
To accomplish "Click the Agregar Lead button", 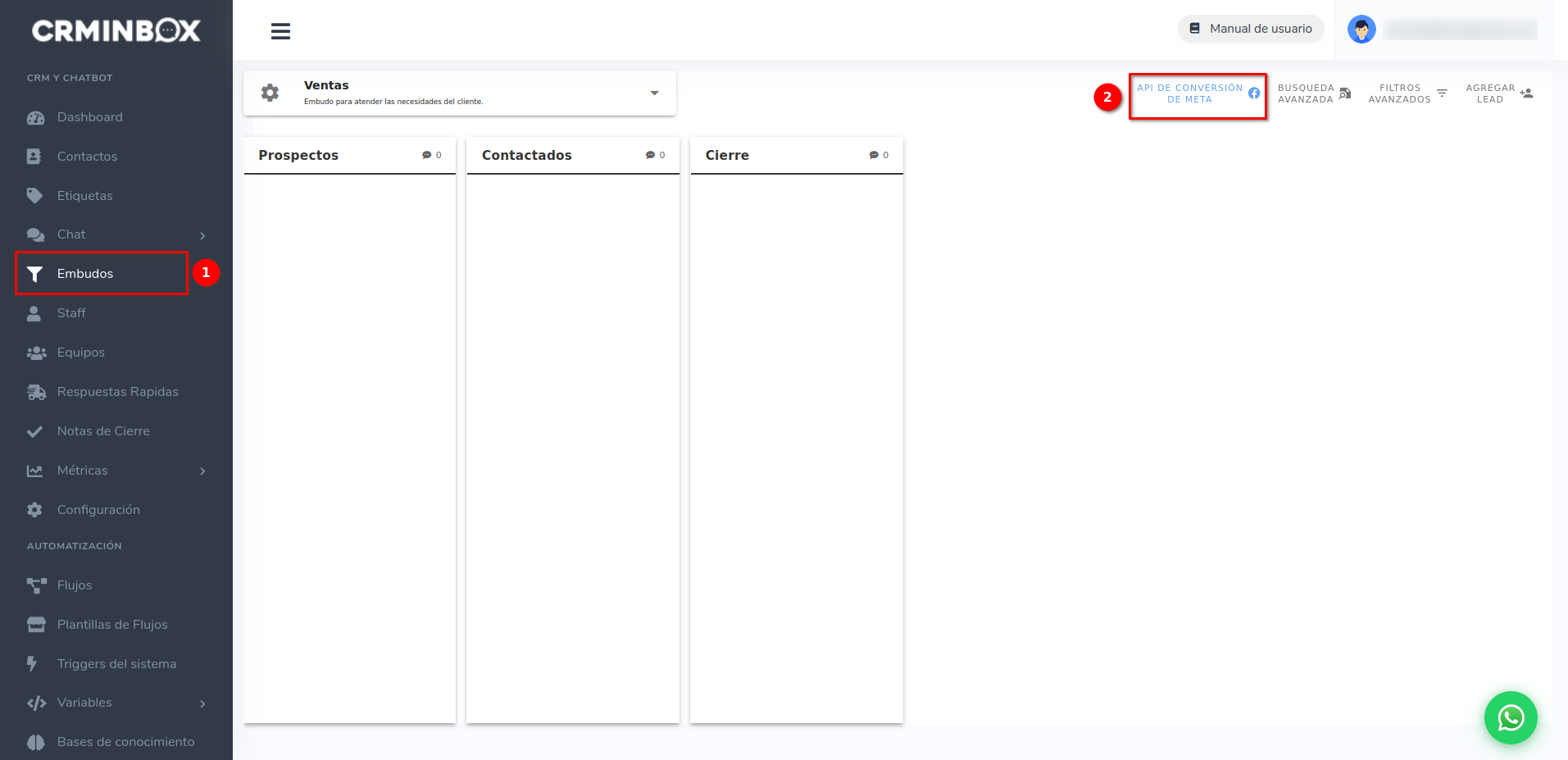I will coord(1498,93).
